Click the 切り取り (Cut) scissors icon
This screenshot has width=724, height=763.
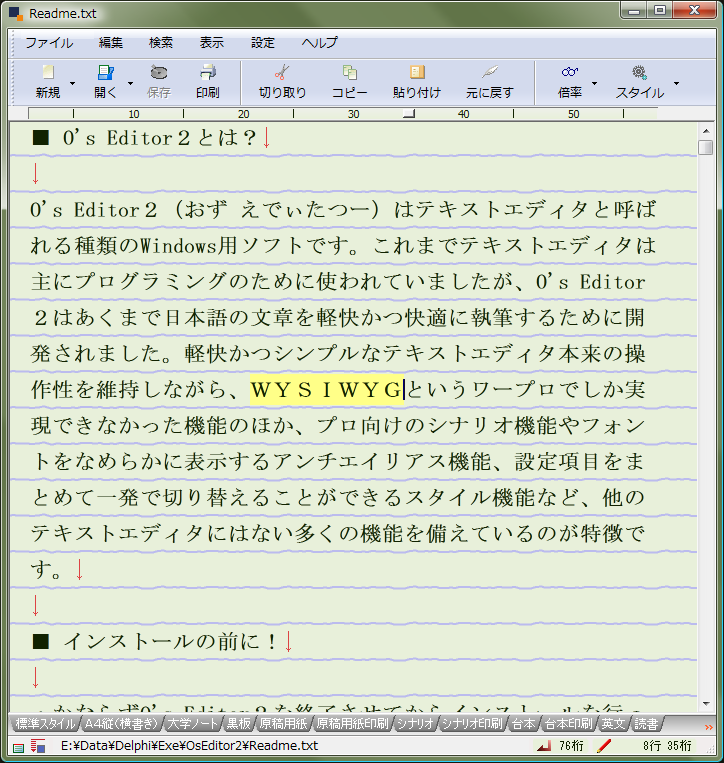coord(282,73)
